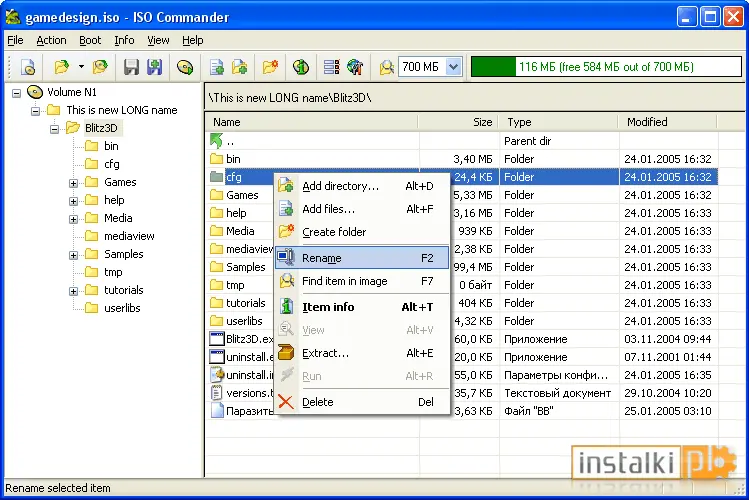Expand the Samples folder in tree
Viewport: 749px width, 500px height.
73,255
